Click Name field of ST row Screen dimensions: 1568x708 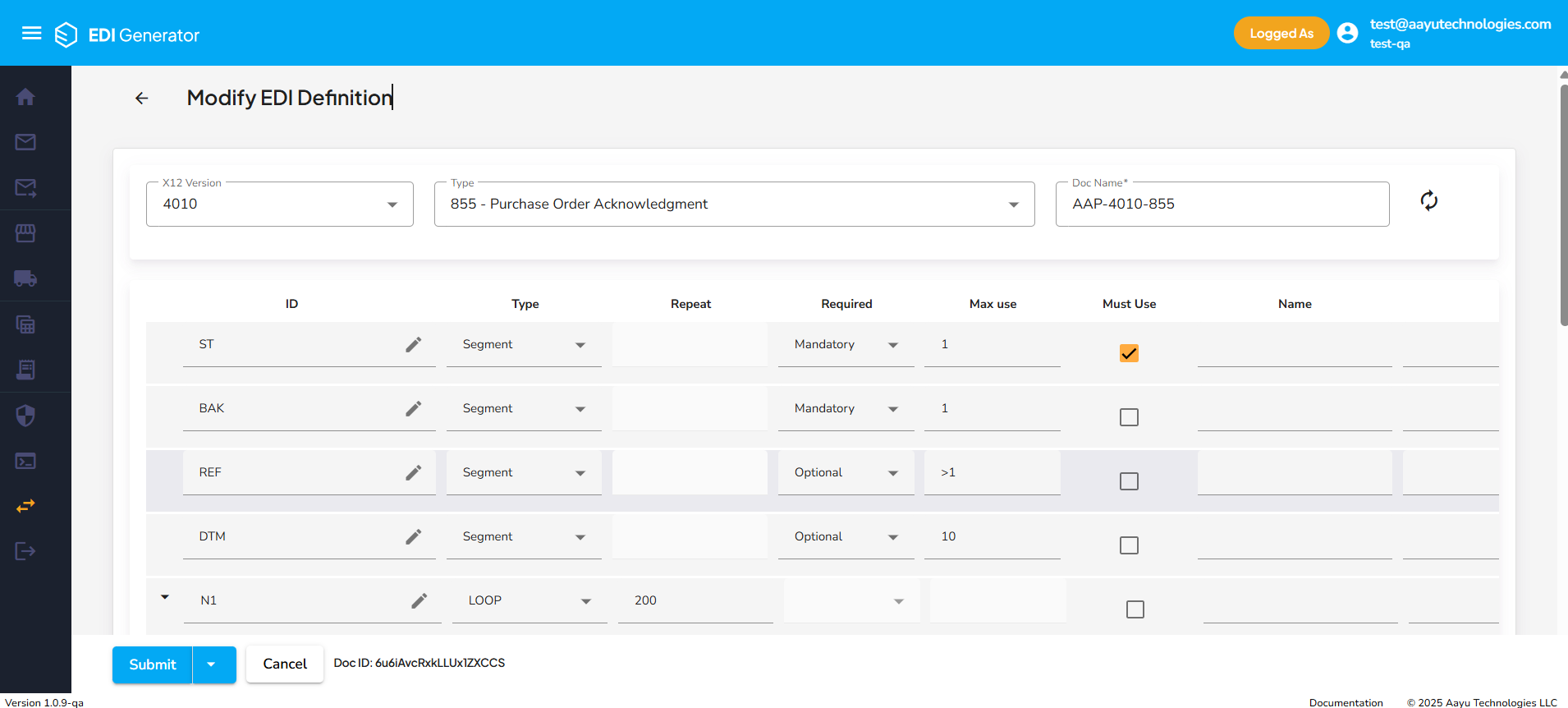coord(1295,344)
